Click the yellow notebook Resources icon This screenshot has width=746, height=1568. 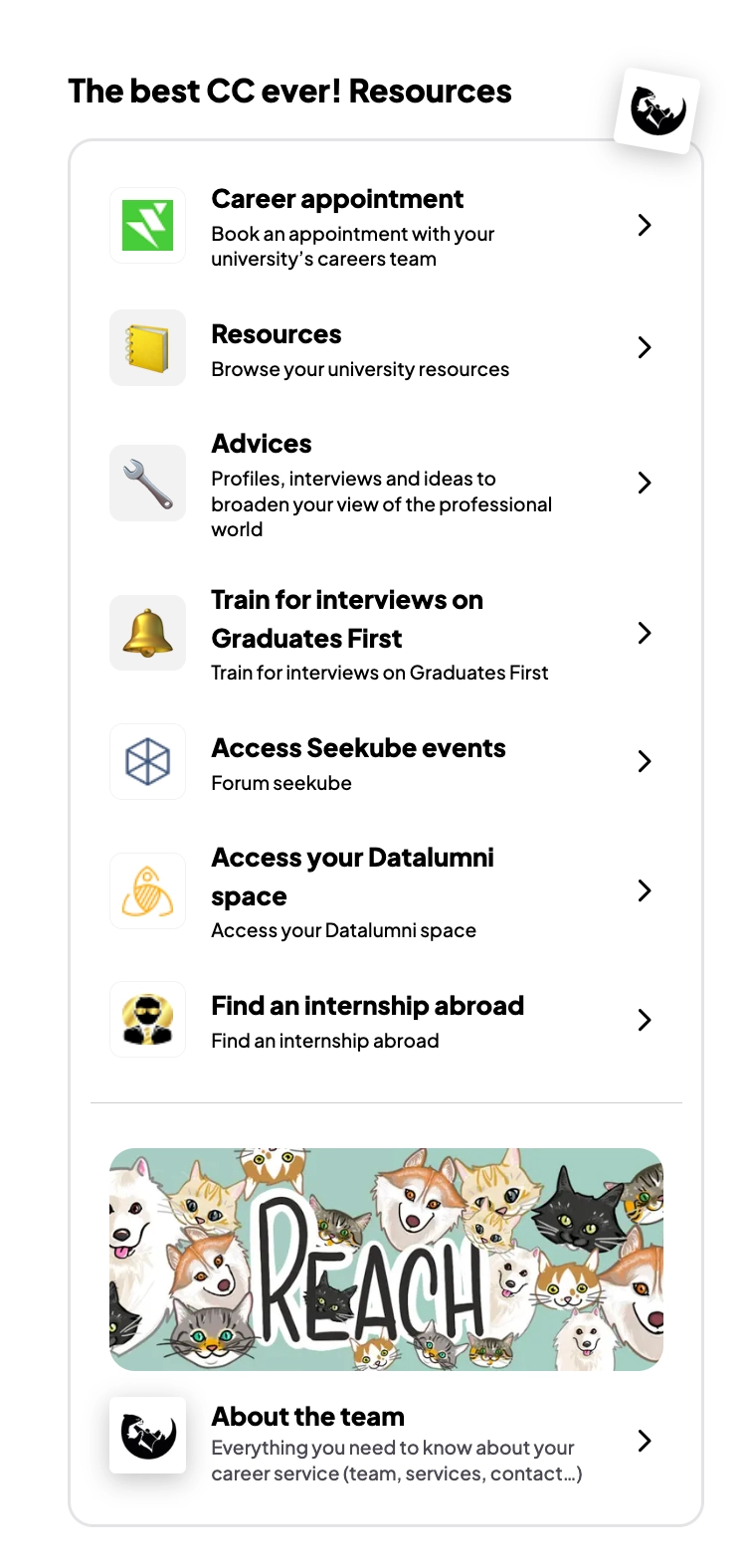tap(147, 347)
